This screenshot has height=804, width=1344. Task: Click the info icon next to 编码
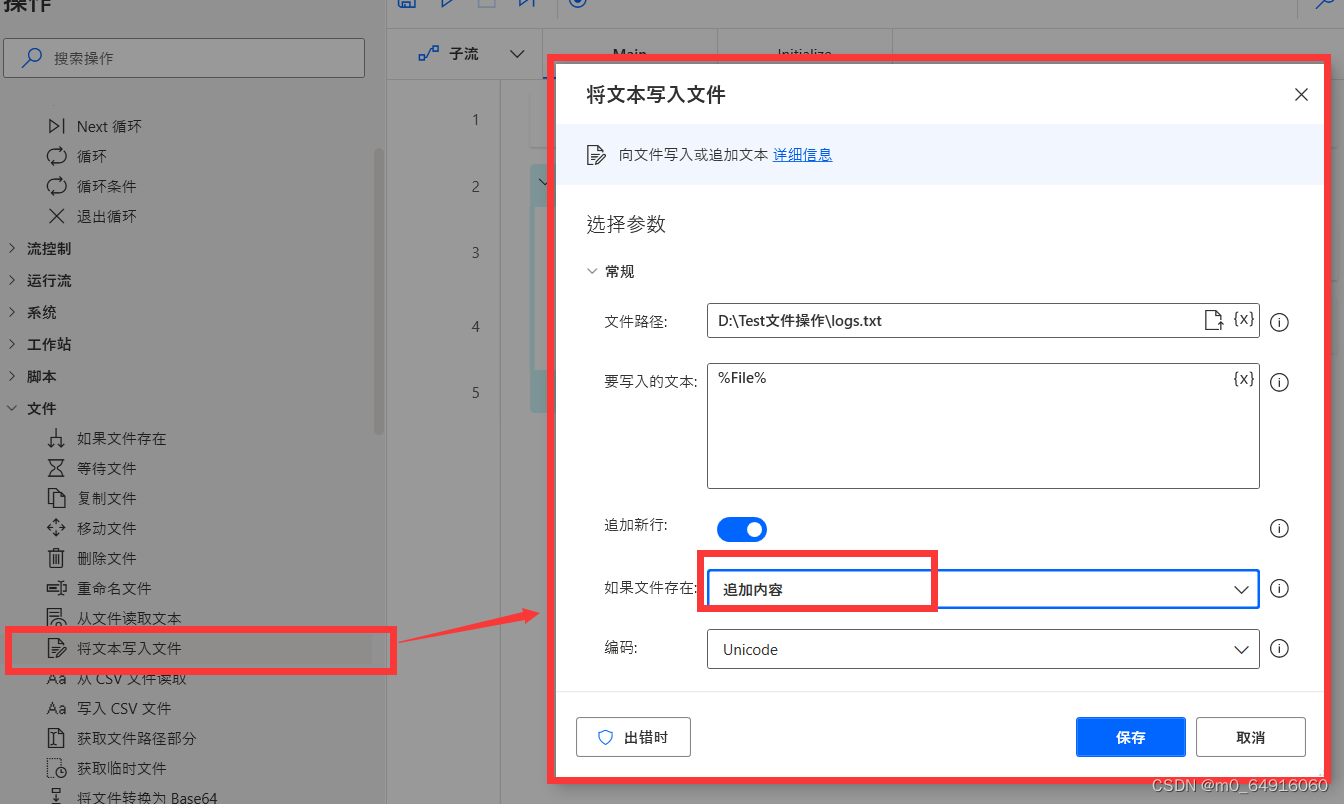pos(1279,648)
